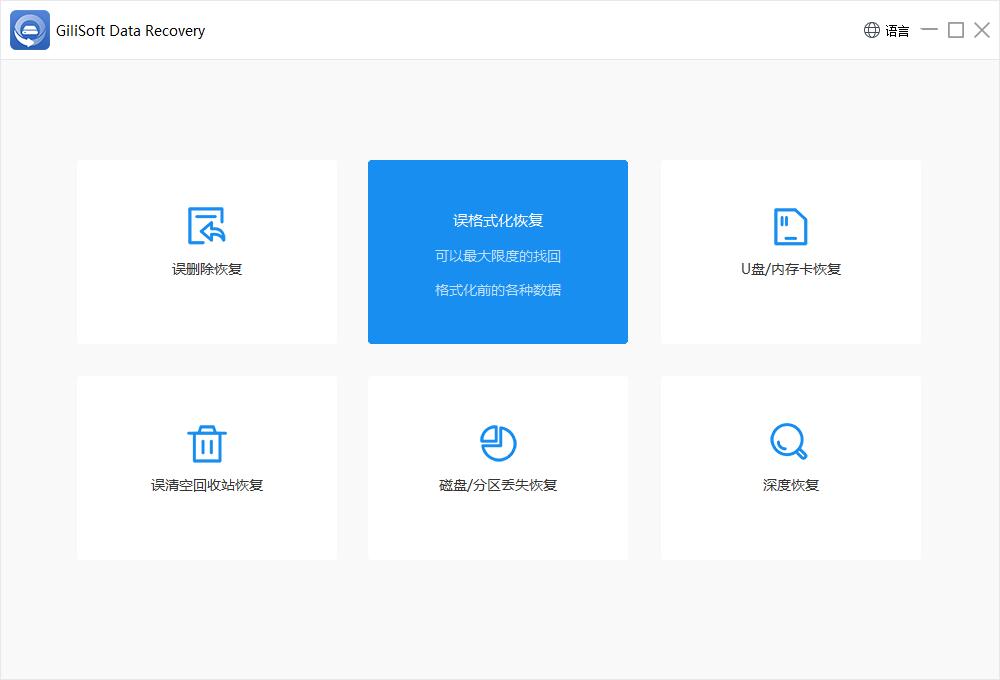
Task: Click the 误删除恢复 arrow-box icon
Action: 207,226
